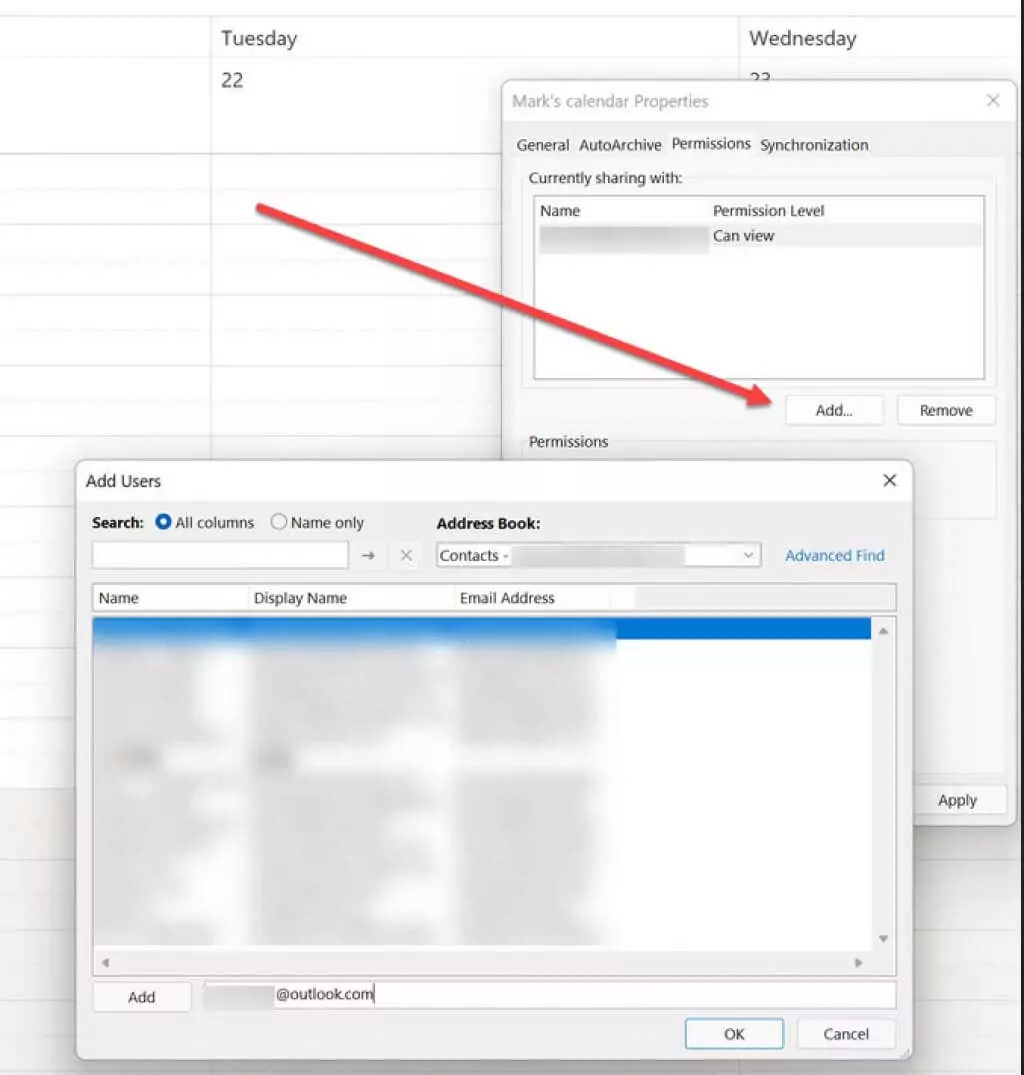Select the Name only radio button
1024x1075 pixels.
coord(279,522)
